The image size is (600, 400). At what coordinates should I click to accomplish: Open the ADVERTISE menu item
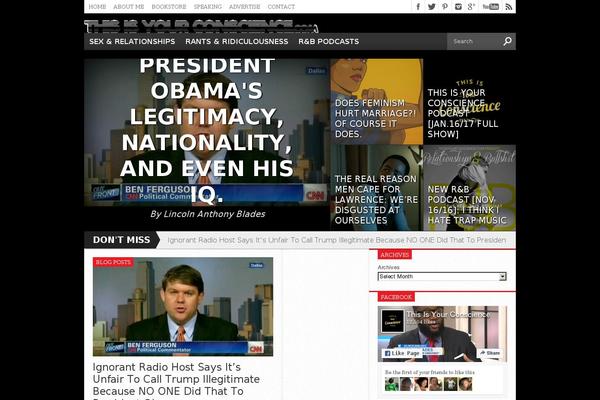point(245,7)
